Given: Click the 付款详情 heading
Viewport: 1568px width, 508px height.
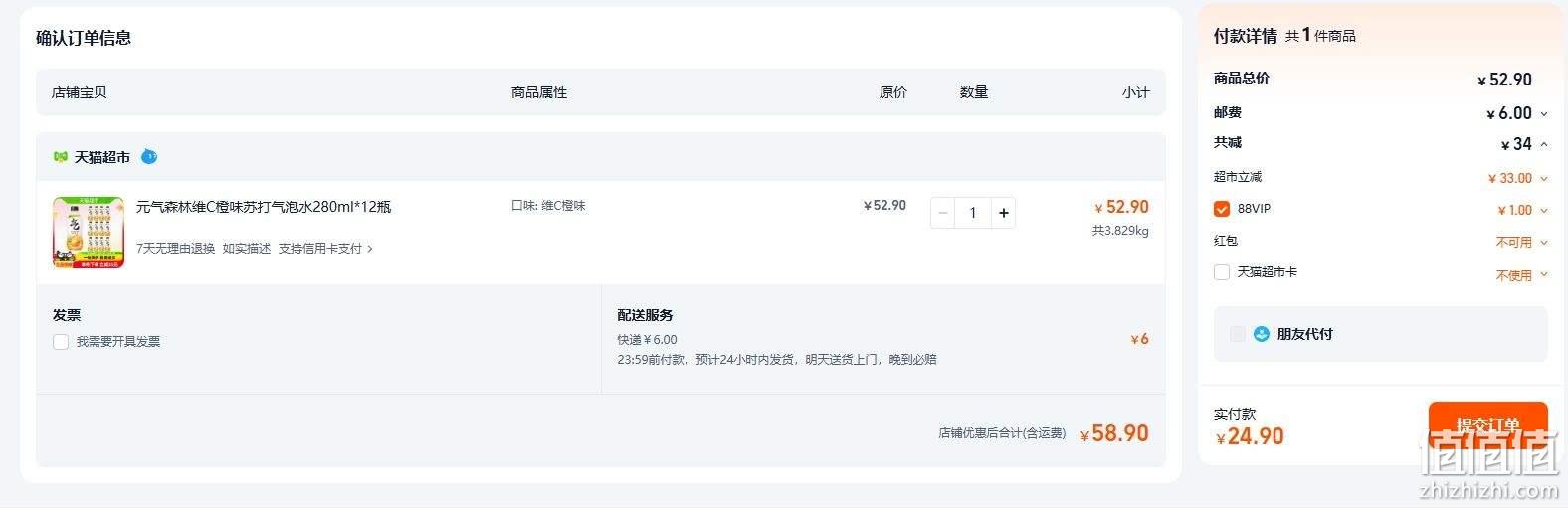Looking at the screenshot, I should tap(1245, 36).
